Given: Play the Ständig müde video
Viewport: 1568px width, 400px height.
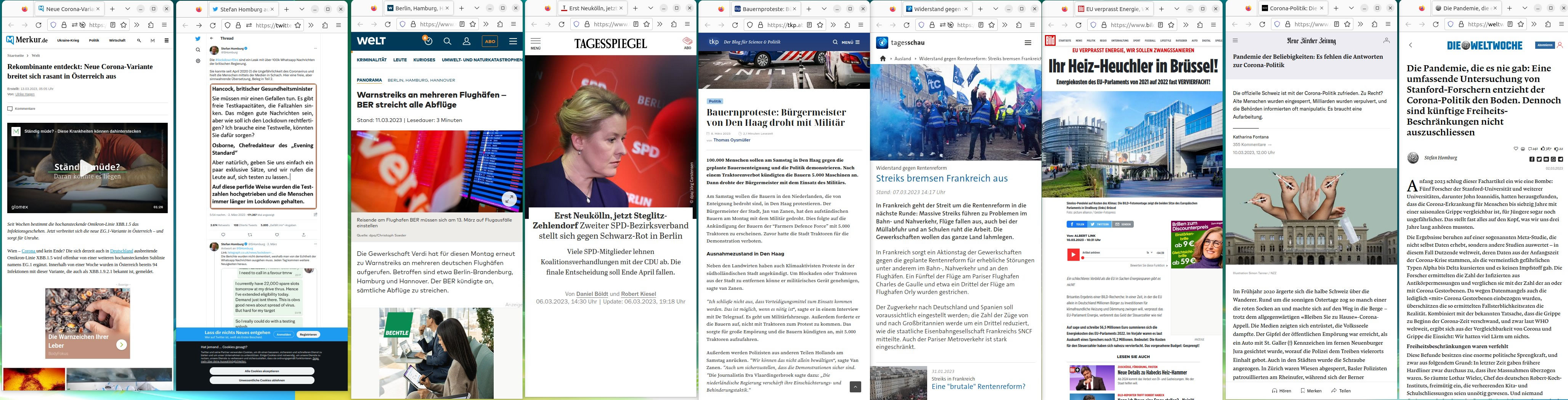Looking at the screenshot, I should [x=87, y=167].
